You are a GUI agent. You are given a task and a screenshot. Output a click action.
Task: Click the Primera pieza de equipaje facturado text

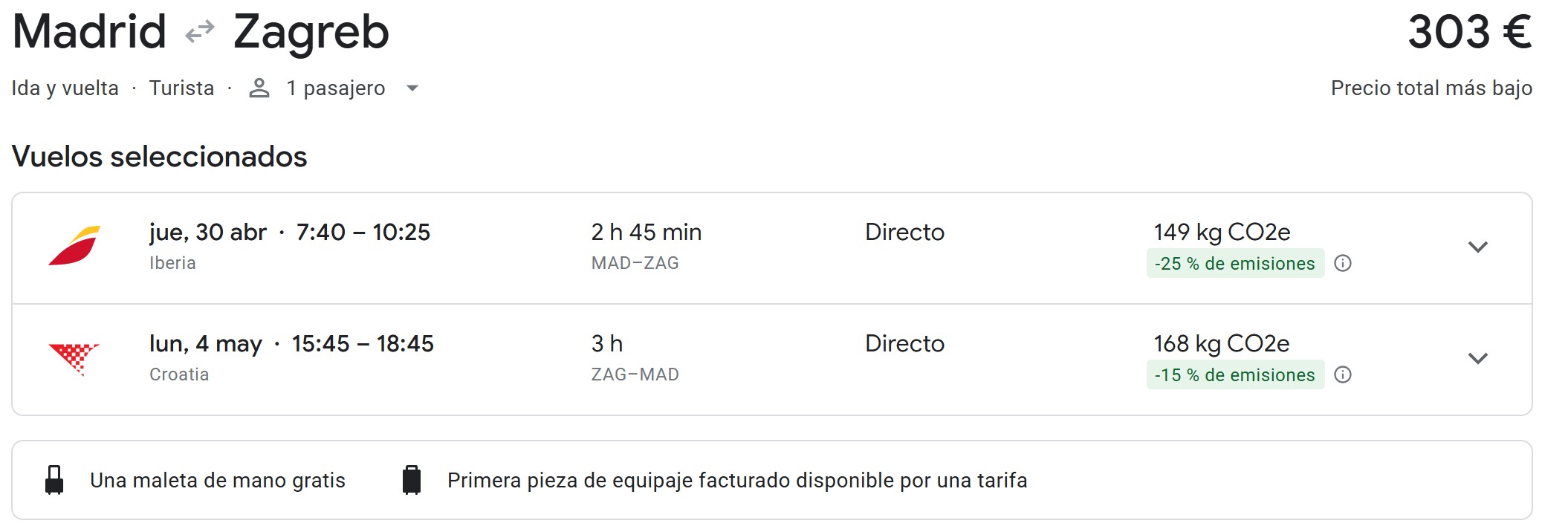tap(736, 481)
